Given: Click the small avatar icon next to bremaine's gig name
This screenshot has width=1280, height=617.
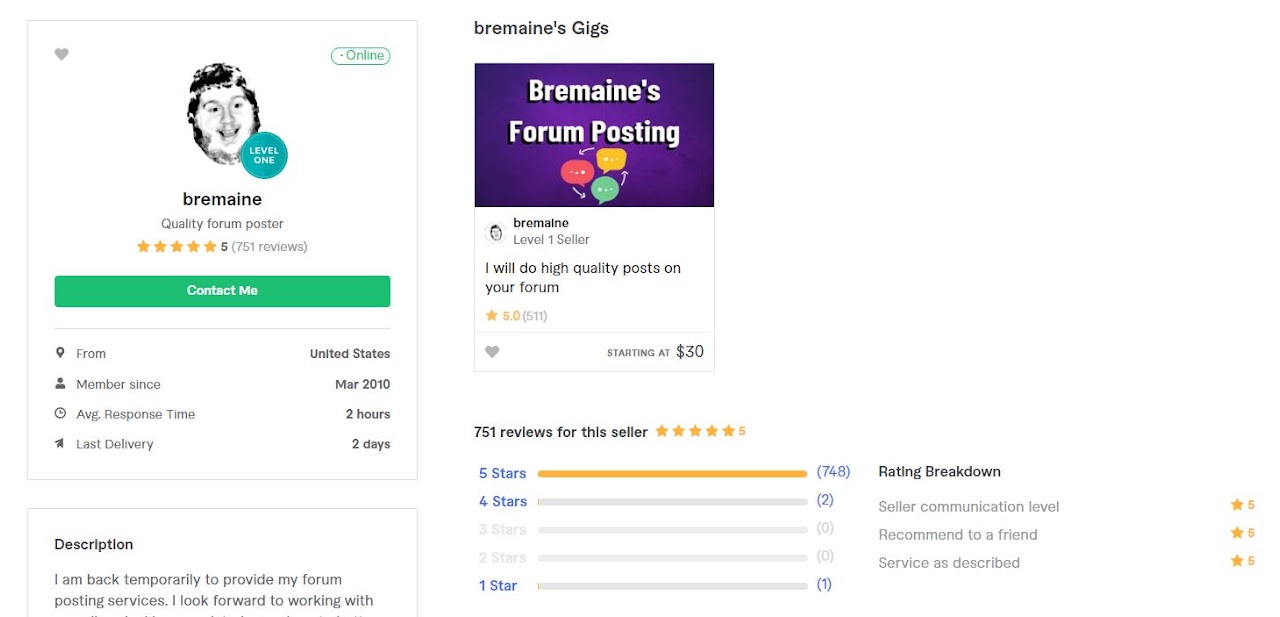Looking at the screenshot, I should click(495, 231).
